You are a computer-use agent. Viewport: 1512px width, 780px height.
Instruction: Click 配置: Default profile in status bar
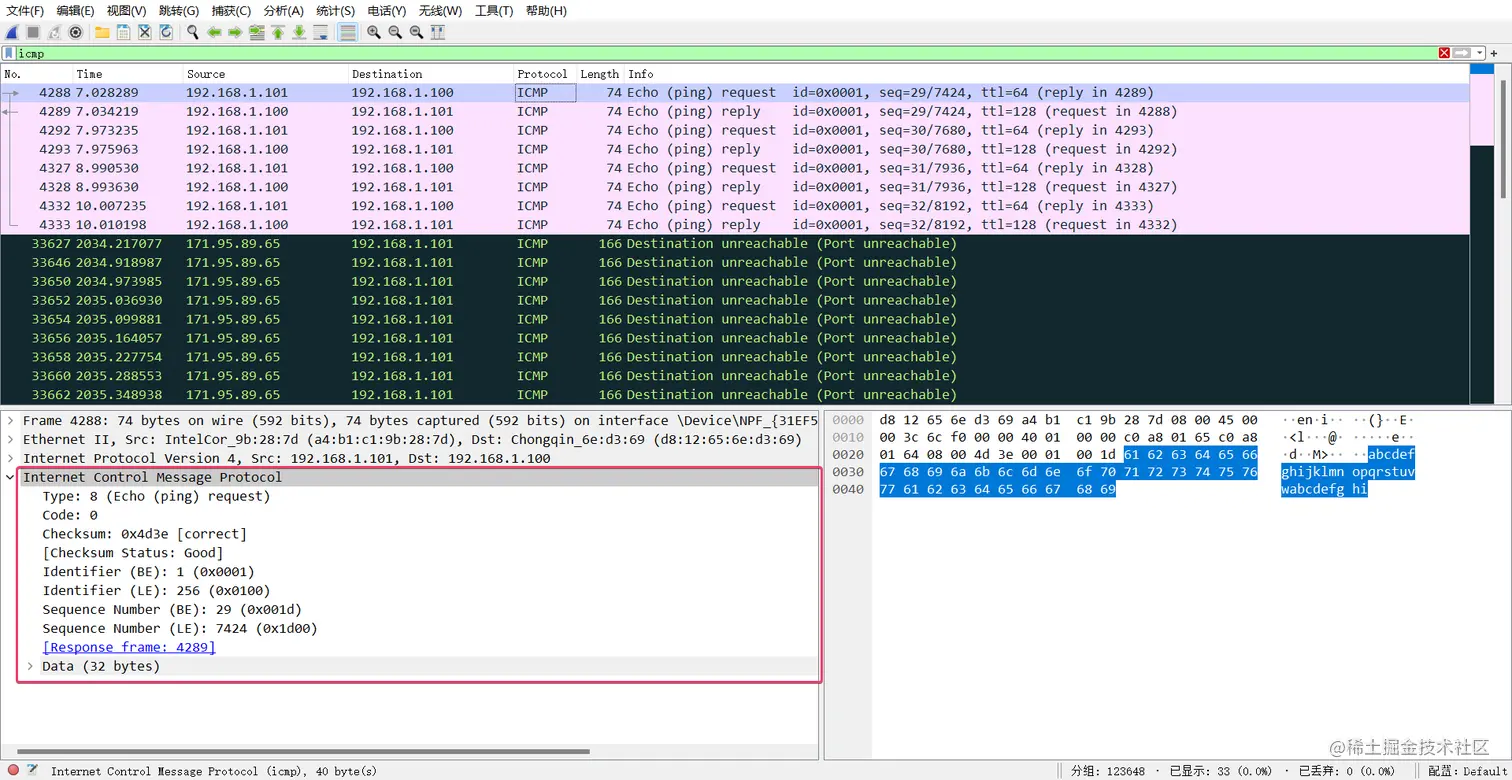point(1467,771)
